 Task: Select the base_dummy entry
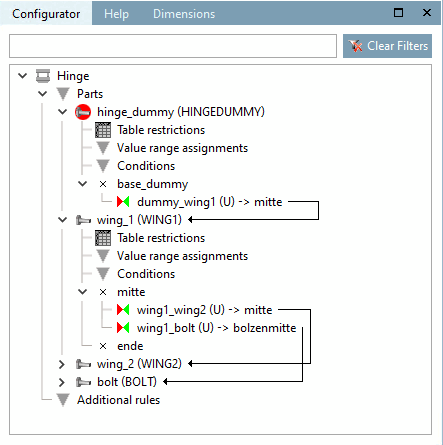coord(153,184)
